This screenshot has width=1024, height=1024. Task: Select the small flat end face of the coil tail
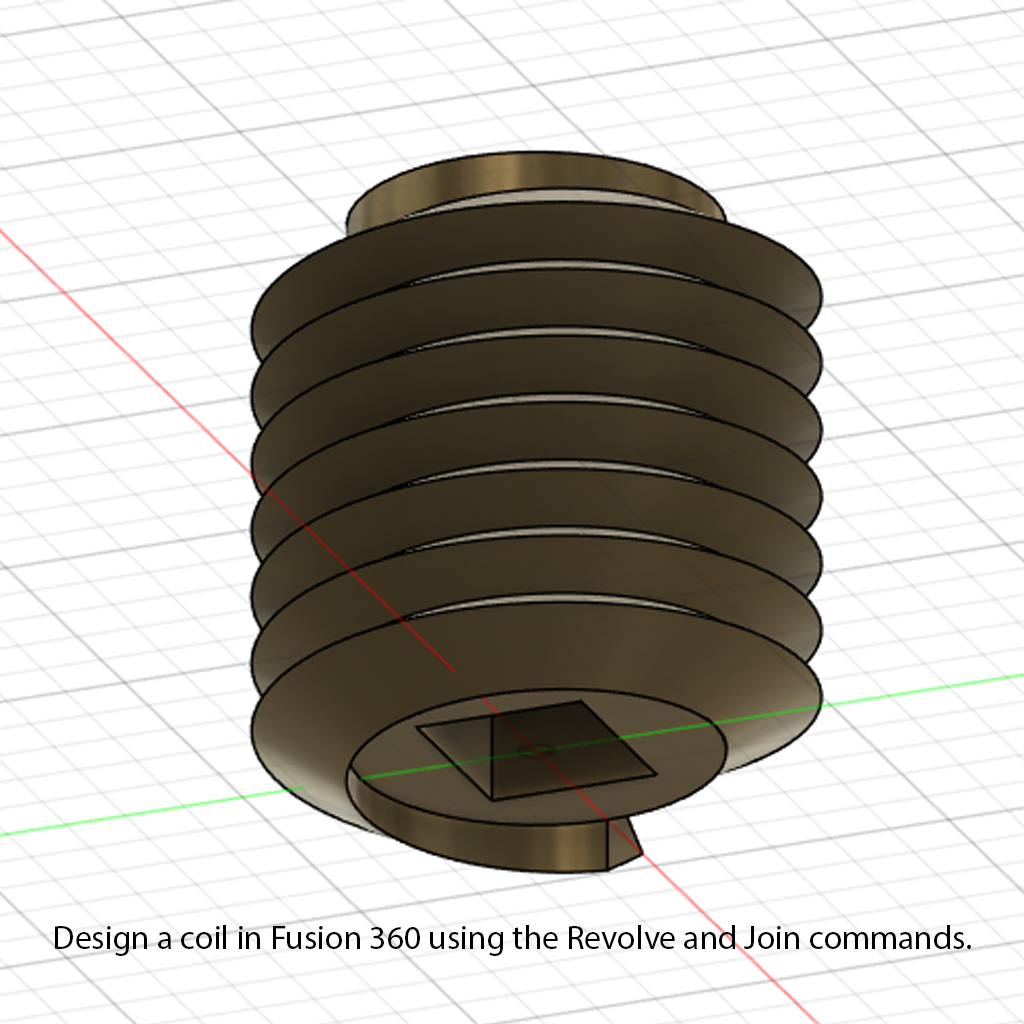[622, 842]
